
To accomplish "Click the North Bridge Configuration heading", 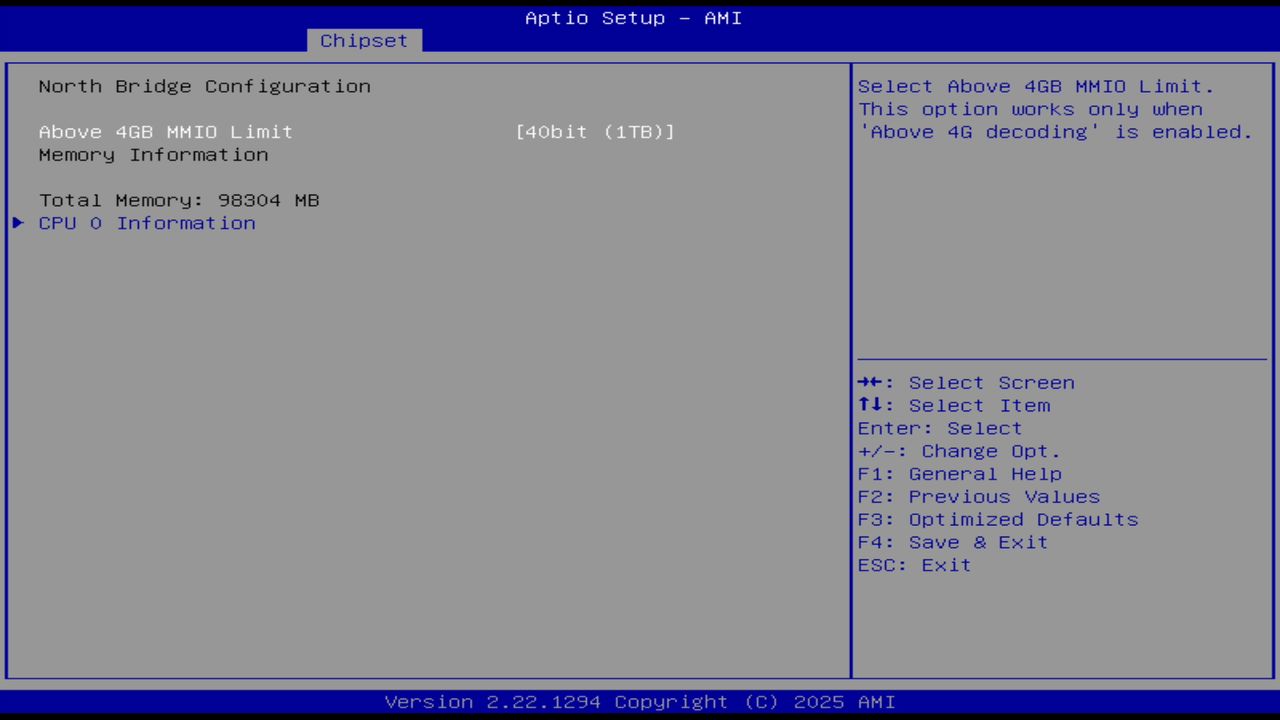I will point(204,86).
